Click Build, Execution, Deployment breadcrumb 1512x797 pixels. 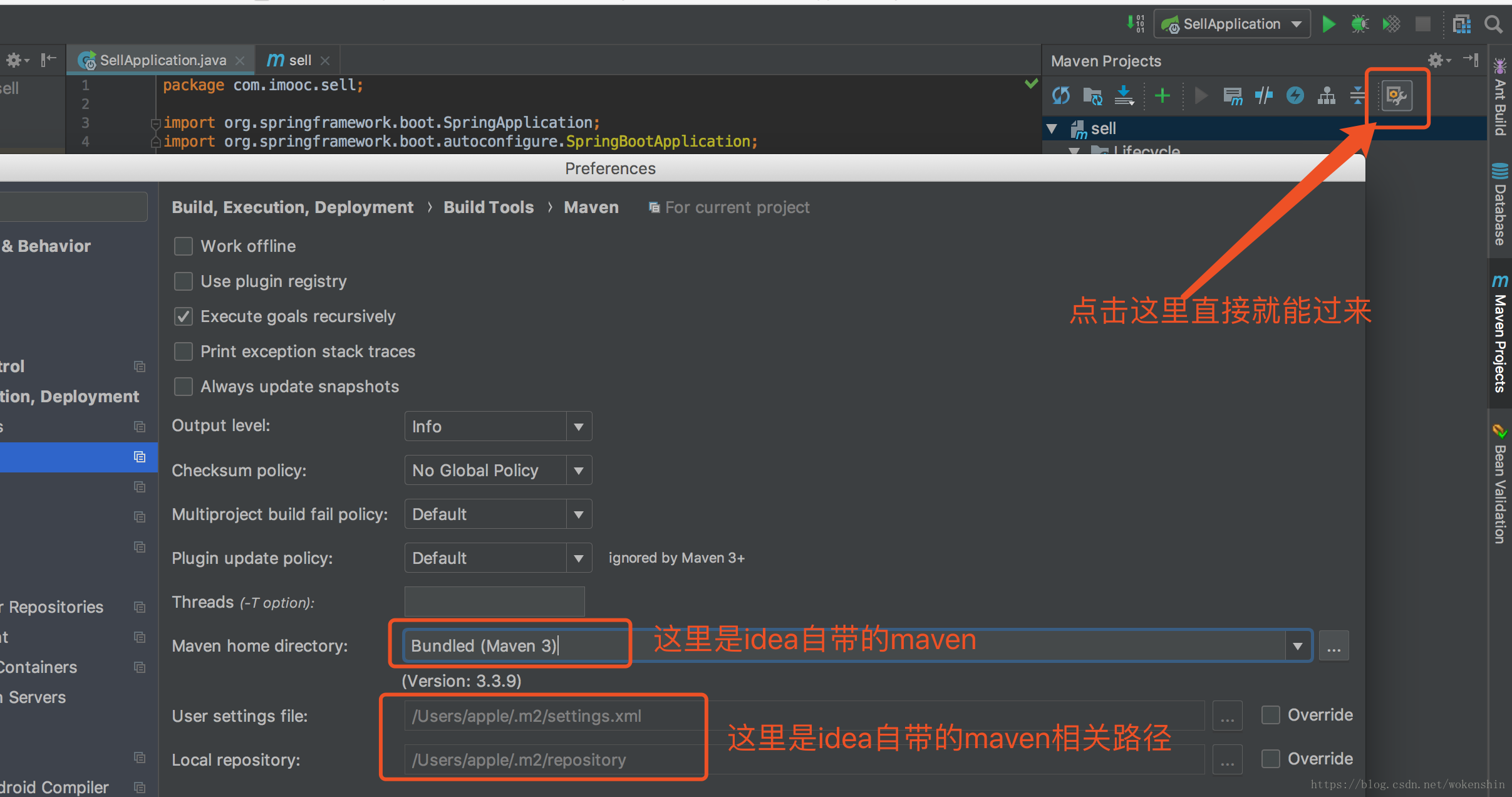293,207
